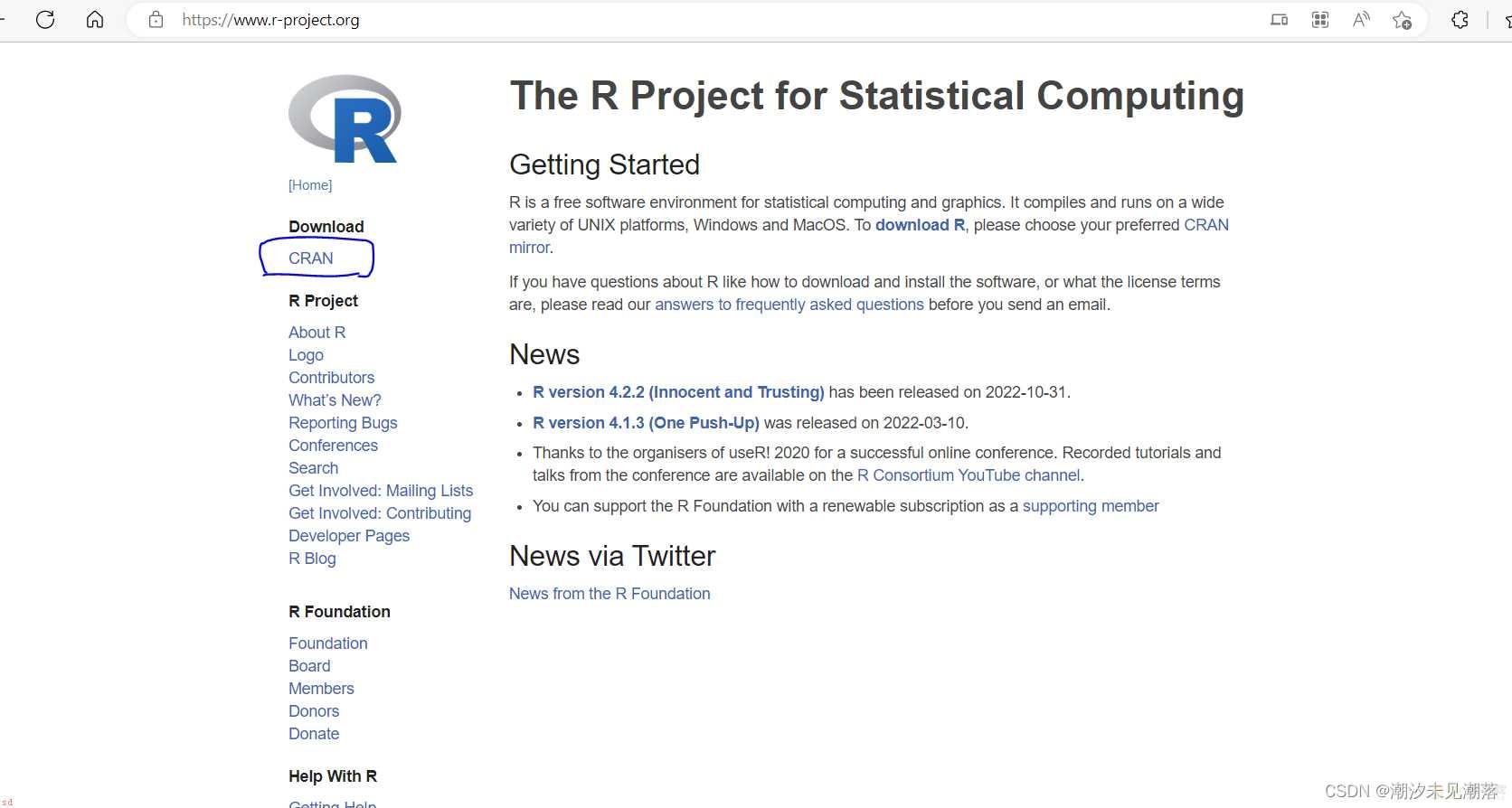Activate the Read aloud icon
This screenshot has height=808, width=1512.
(1361, 19)
